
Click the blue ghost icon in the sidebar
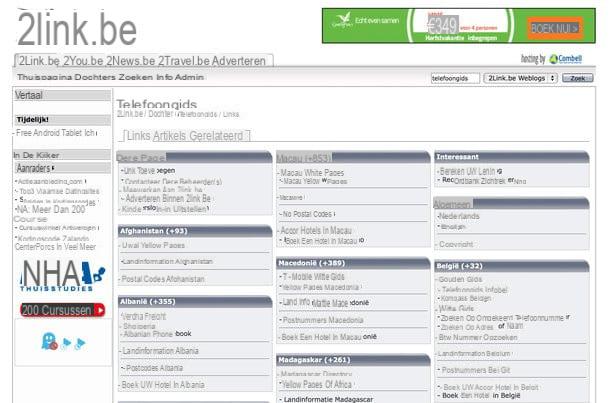[49, 341]
